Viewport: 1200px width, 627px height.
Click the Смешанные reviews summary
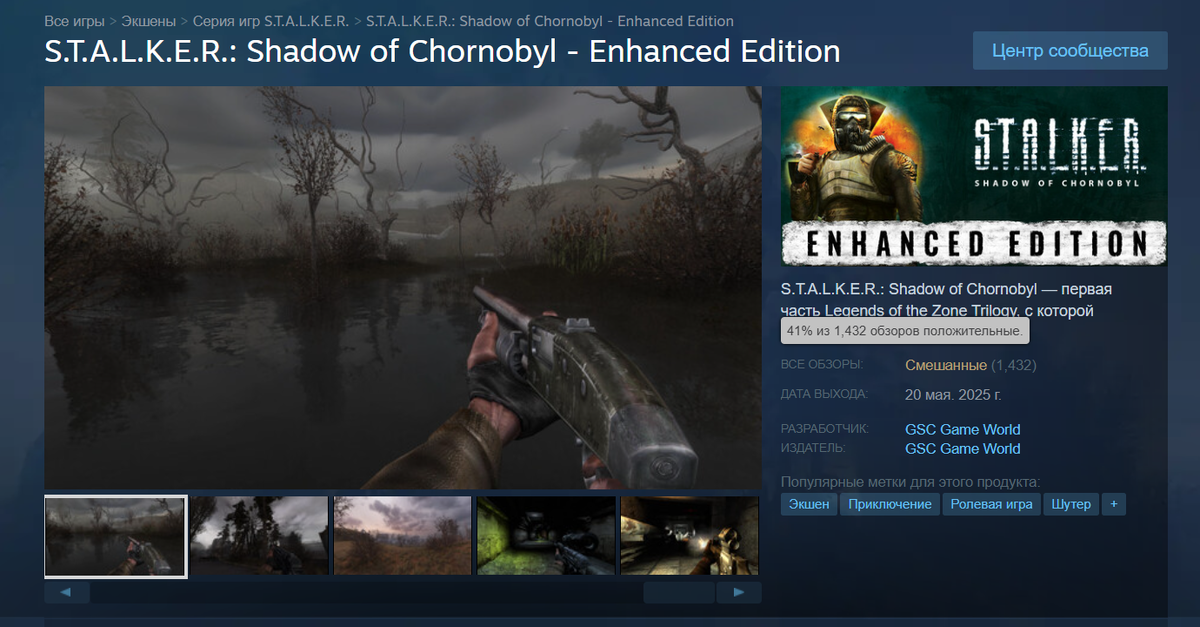point(946,365)
